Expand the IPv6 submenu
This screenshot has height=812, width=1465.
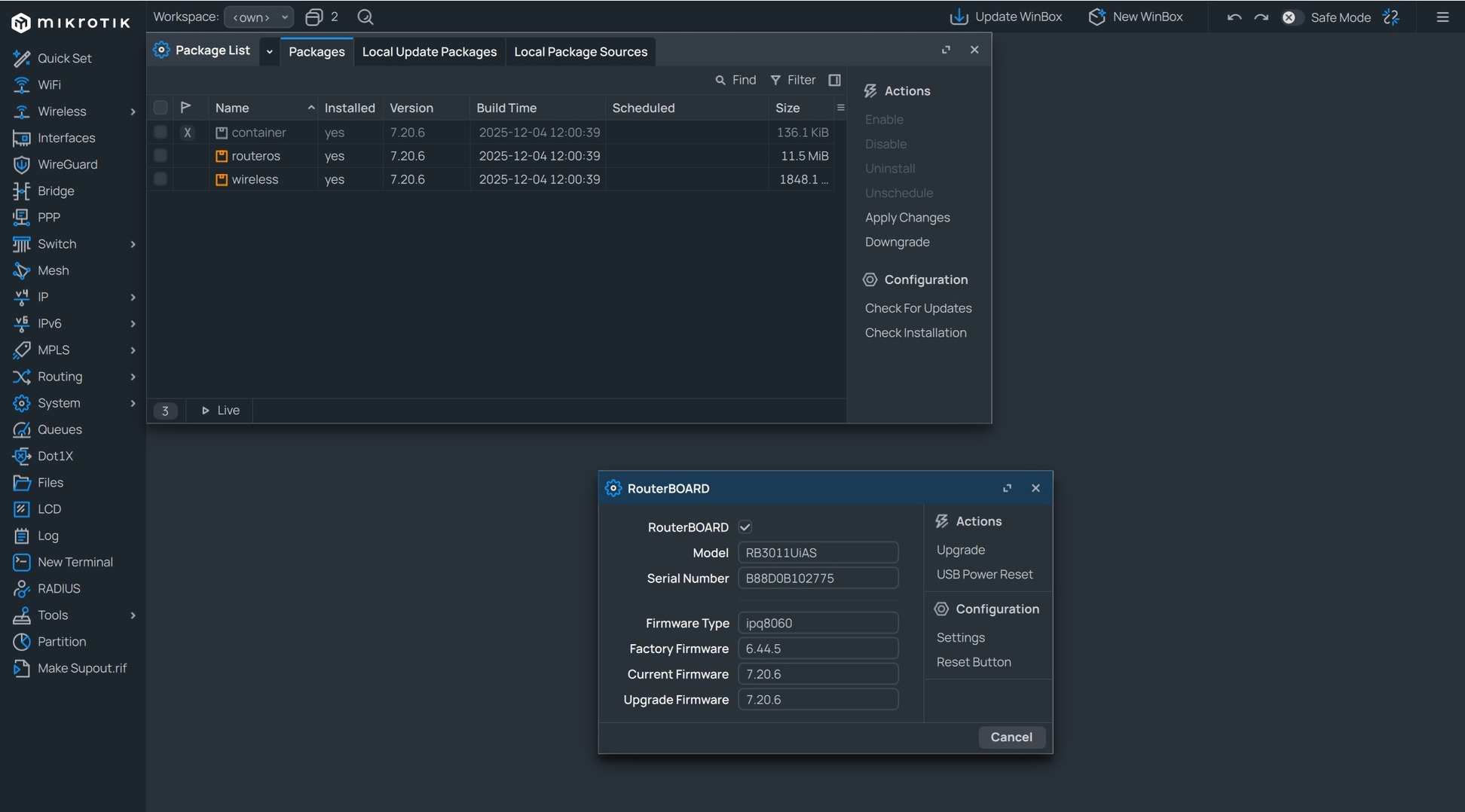point(133,324)
